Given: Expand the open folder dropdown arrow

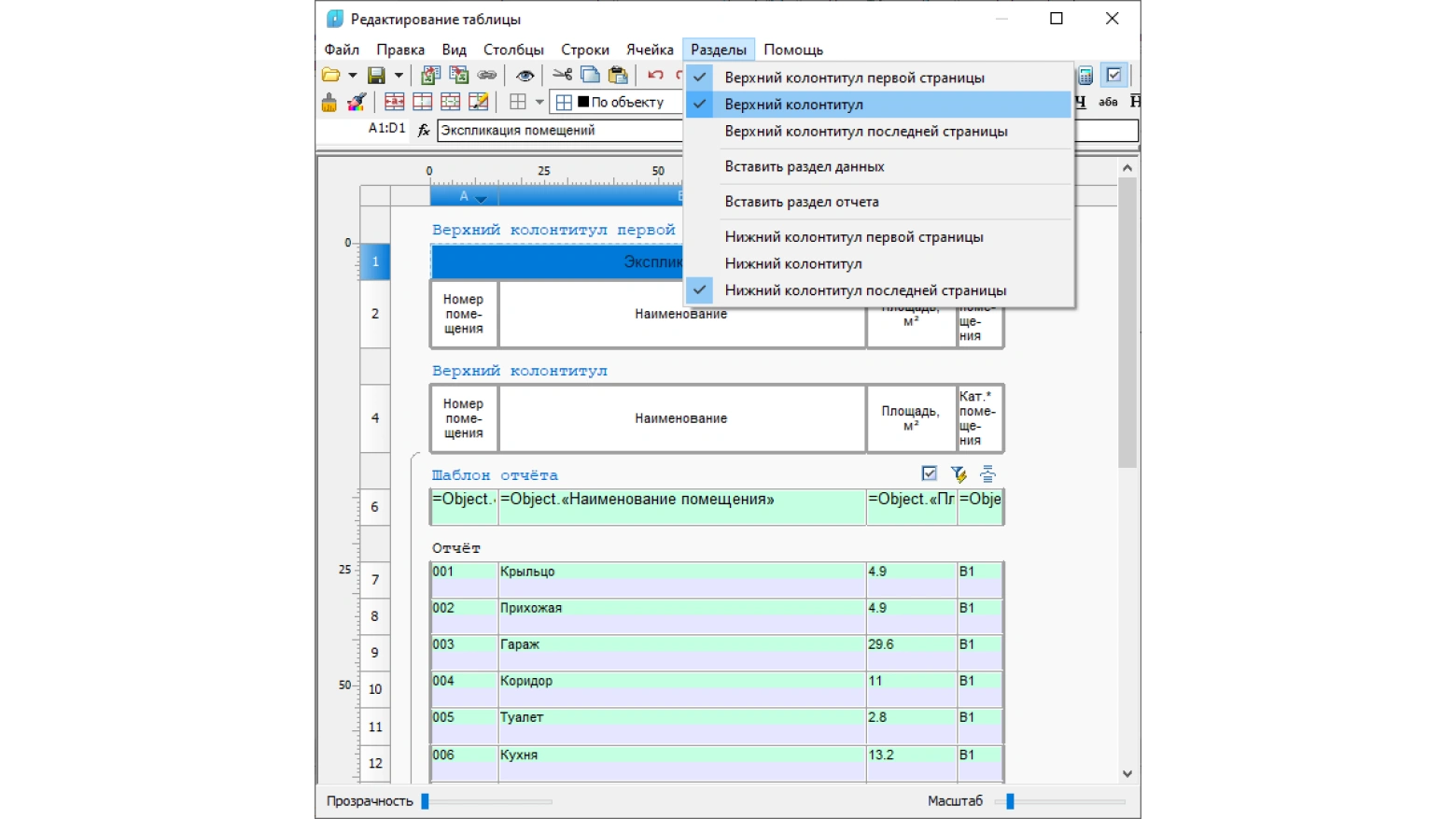Looking at the screenshot, I should coord(352,76).
